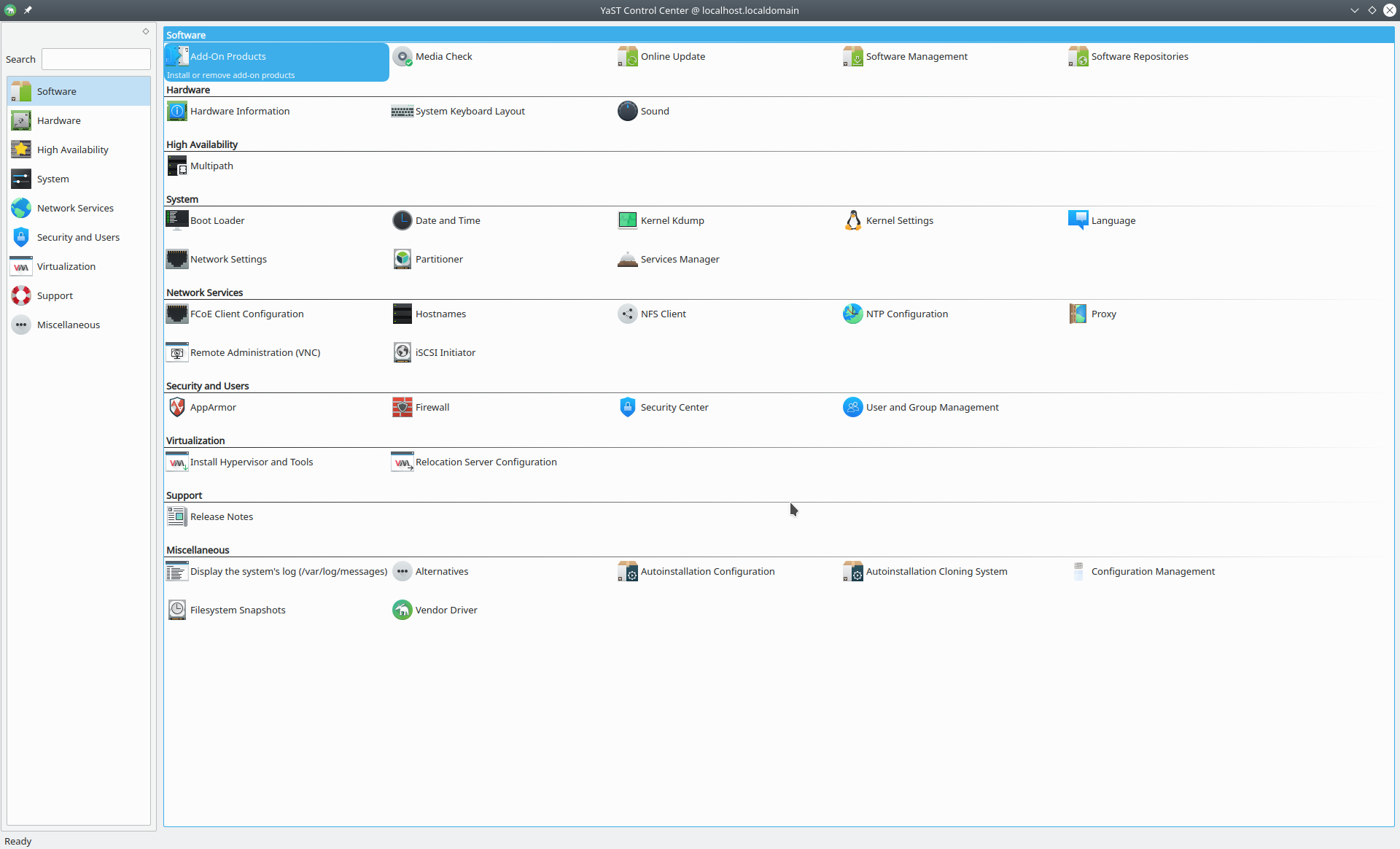
Task: Click the pin icon in title bar
Action: (x=28, y=10)
